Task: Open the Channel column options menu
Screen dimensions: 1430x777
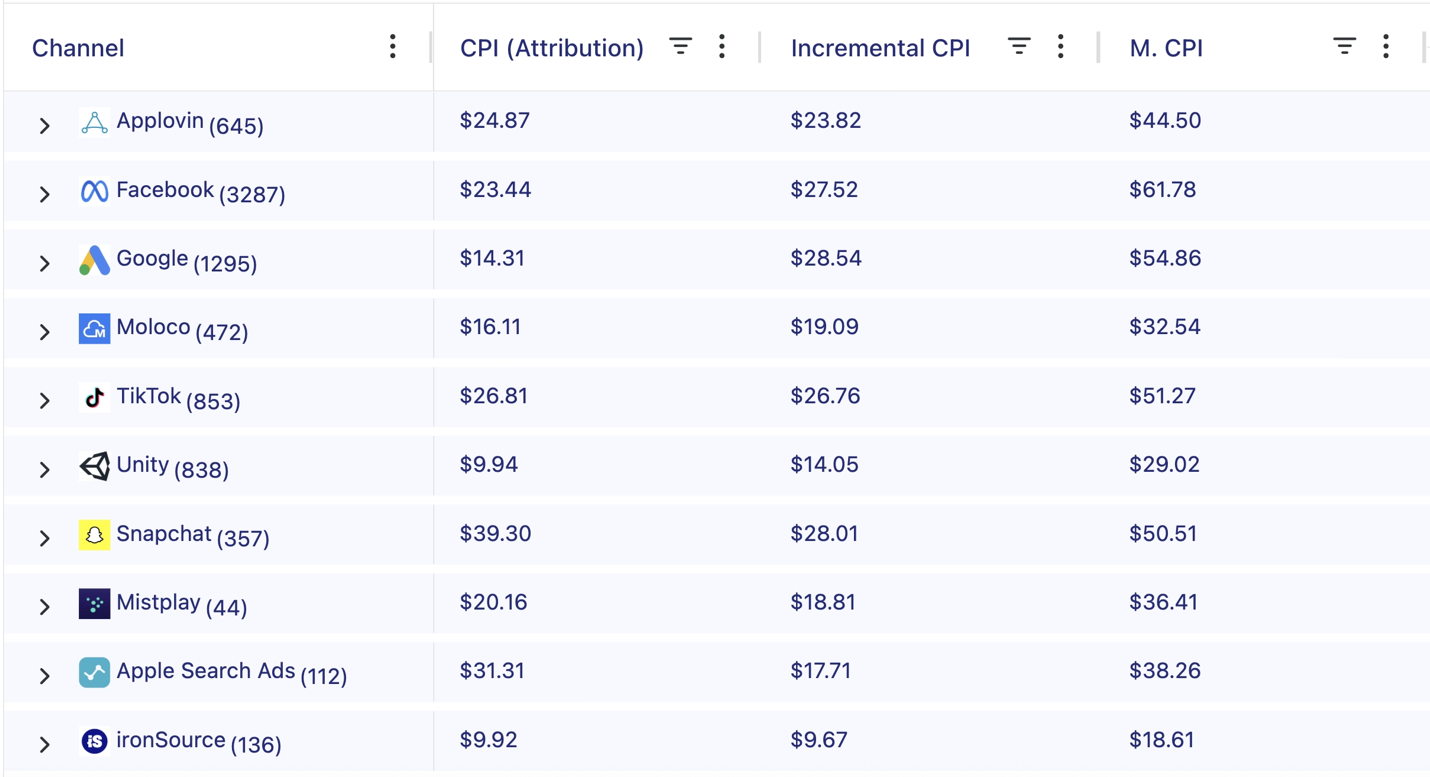Action: click(x=393, y=47)
